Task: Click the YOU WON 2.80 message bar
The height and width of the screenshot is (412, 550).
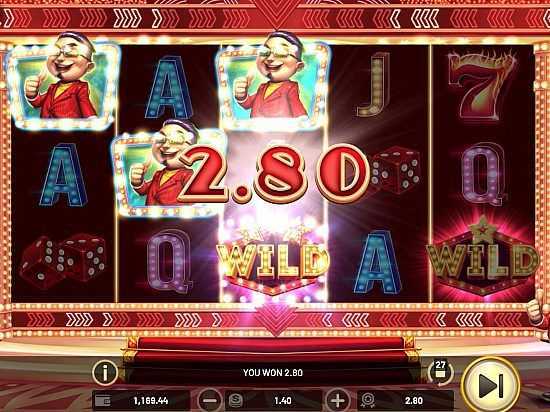Action: (273, 373)
